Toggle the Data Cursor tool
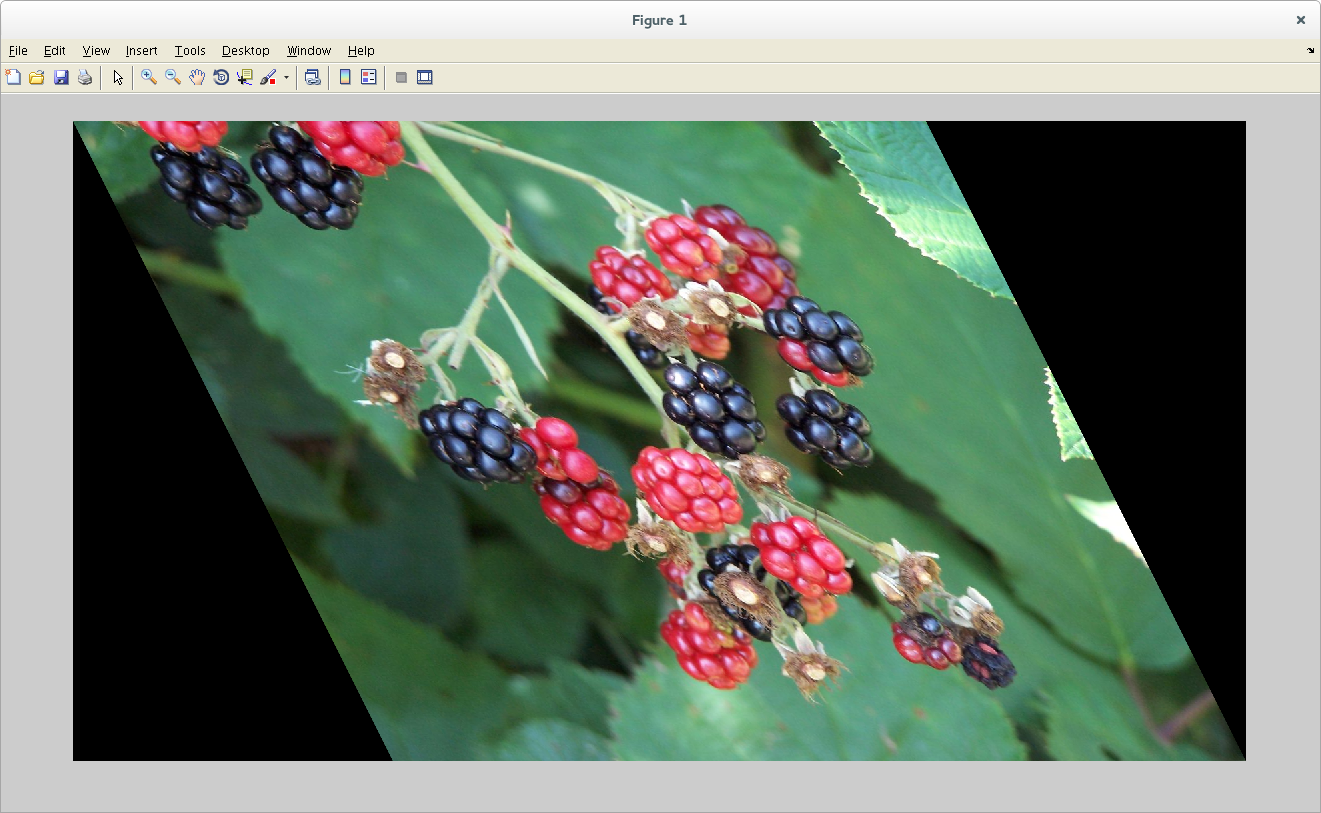 245,77
